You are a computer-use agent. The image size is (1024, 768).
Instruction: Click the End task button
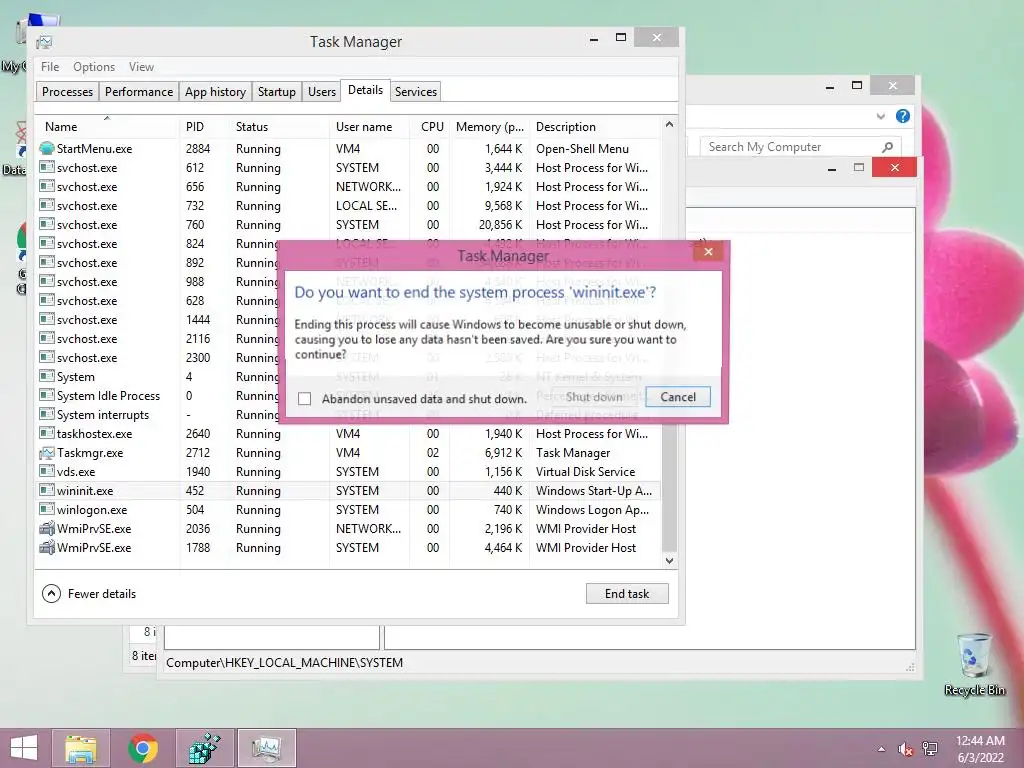pyautogui.click(x=627, y=594)
